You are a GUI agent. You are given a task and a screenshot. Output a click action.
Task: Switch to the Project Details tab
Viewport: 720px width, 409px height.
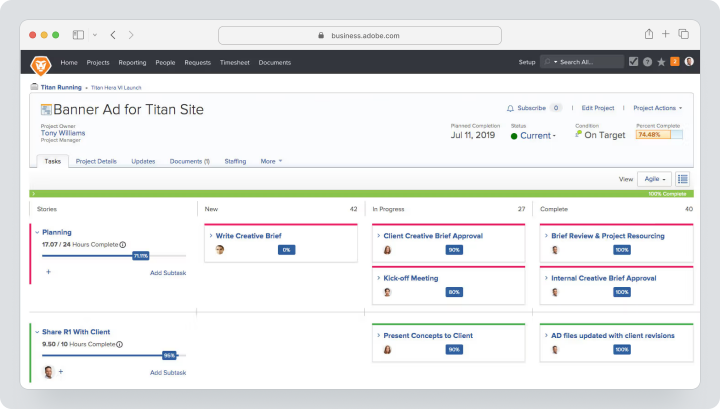tap(96, 162)
